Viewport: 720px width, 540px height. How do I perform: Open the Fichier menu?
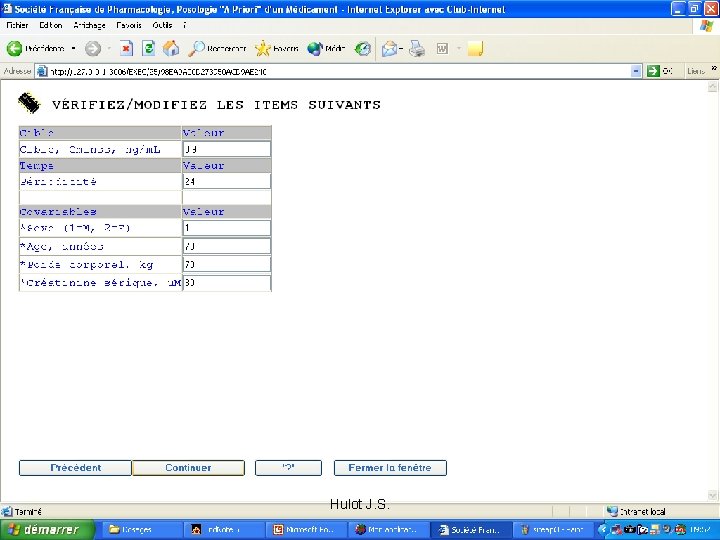click(x=17, y=25)
